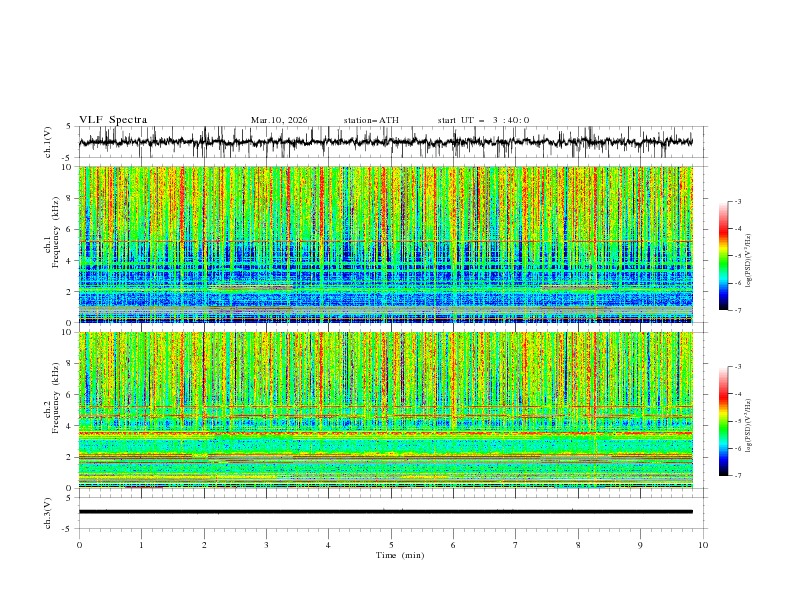Click time axis tick label '1'
Viewport: 792px width, 612px height.
click(x=141, y=545)
